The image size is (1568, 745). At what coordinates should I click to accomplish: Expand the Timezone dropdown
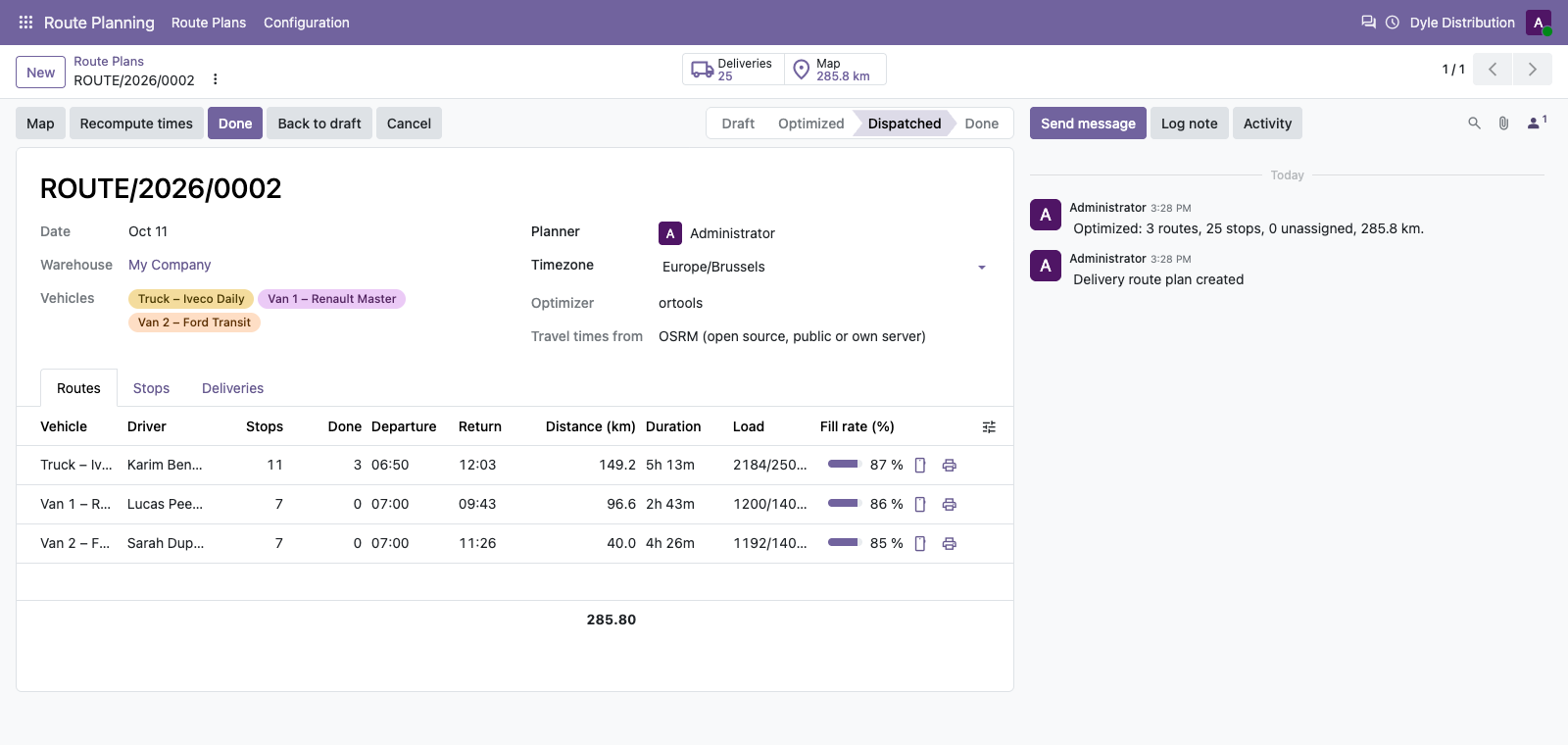point(981,268)
